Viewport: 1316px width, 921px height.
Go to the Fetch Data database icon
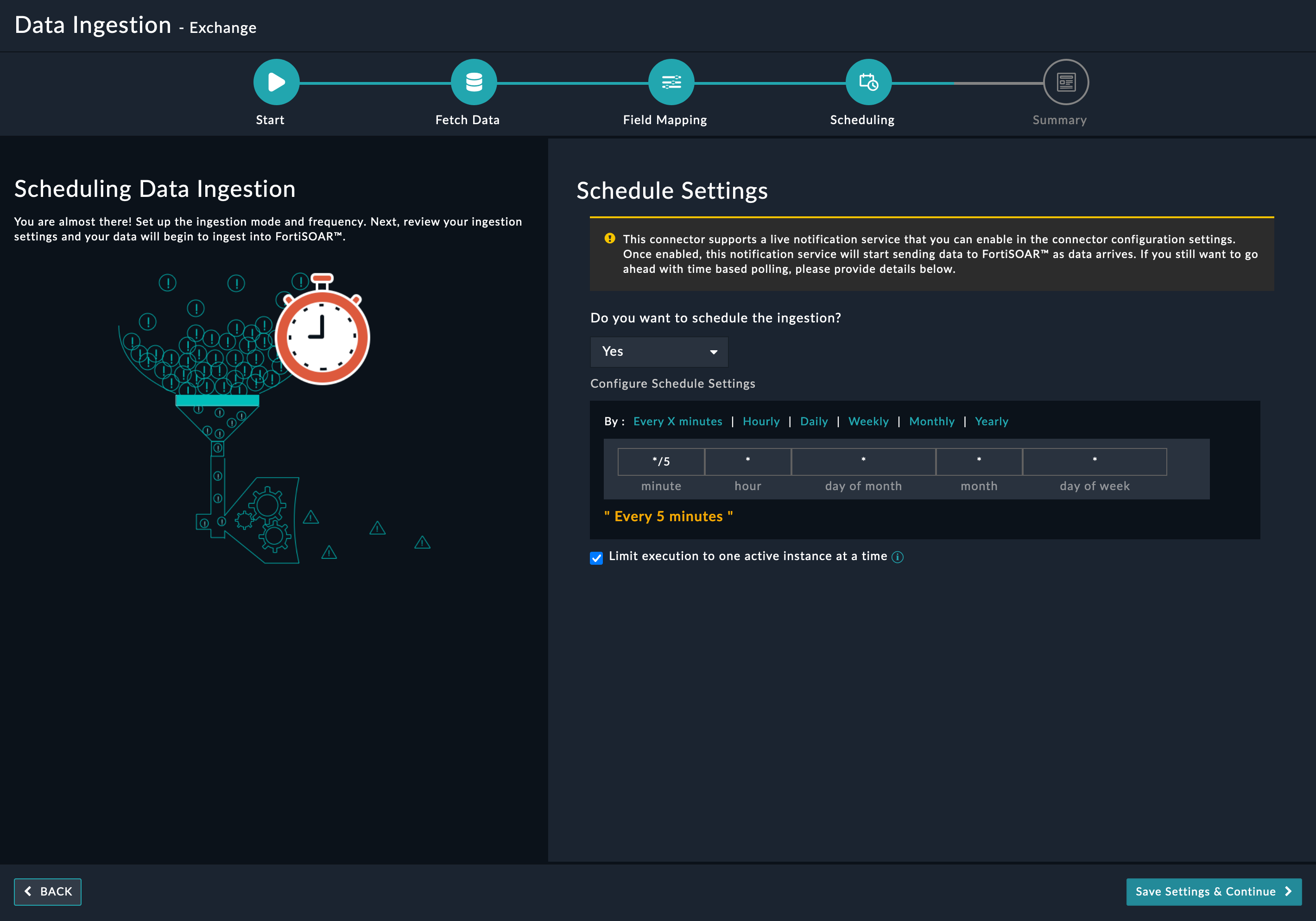pyautogui.click(x=474, y=82)
